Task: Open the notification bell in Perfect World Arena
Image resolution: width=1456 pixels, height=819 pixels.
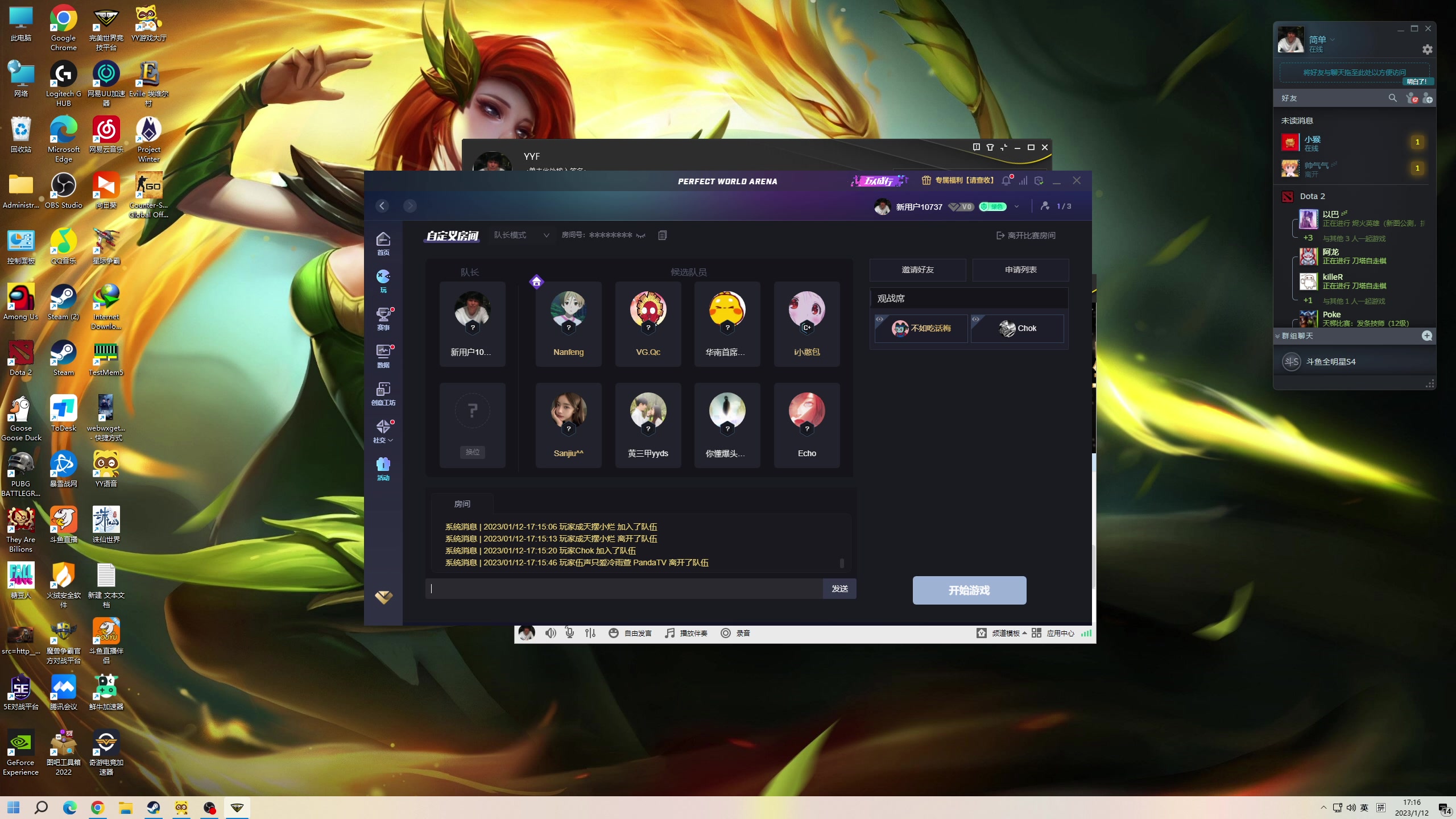Action: click(1006, 181)
